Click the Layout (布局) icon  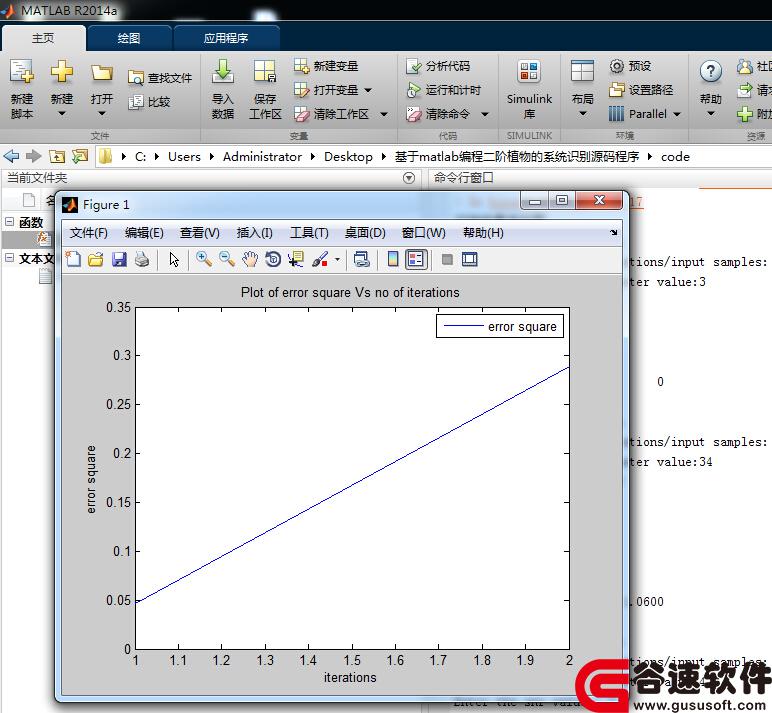coord(582,72)
